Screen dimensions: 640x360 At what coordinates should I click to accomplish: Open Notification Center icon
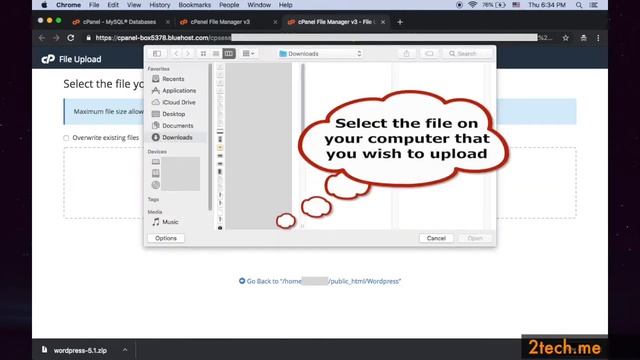point(594,5)
